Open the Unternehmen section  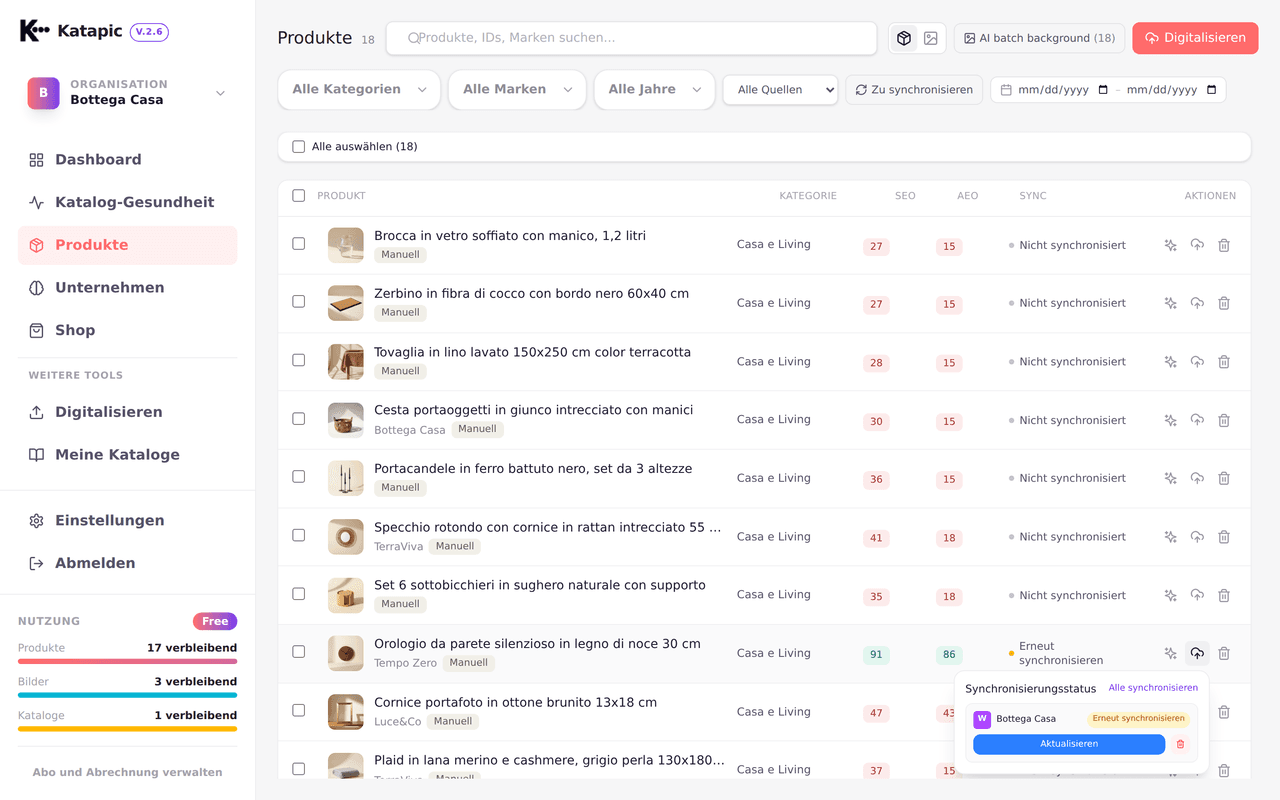click(x=127, y=288)
